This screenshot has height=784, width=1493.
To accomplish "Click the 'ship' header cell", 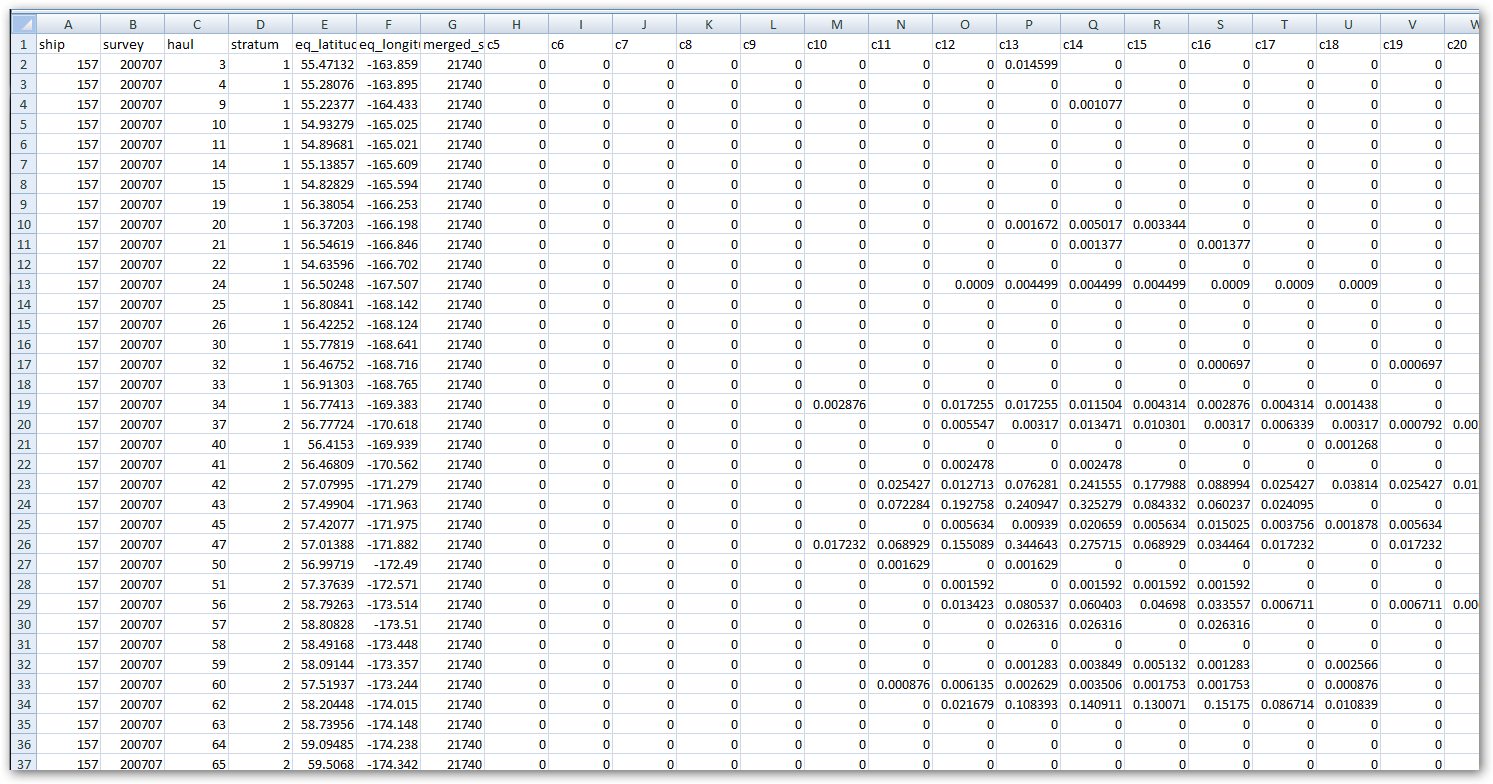I will tap(68, 44).
